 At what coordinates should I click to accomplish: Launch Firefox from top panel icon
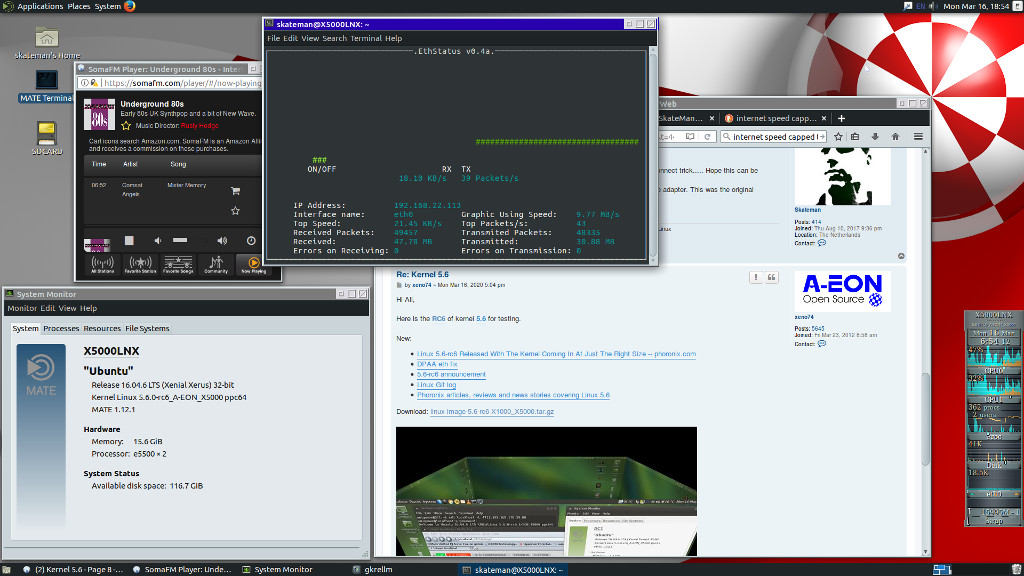click(x=129, y=6)
